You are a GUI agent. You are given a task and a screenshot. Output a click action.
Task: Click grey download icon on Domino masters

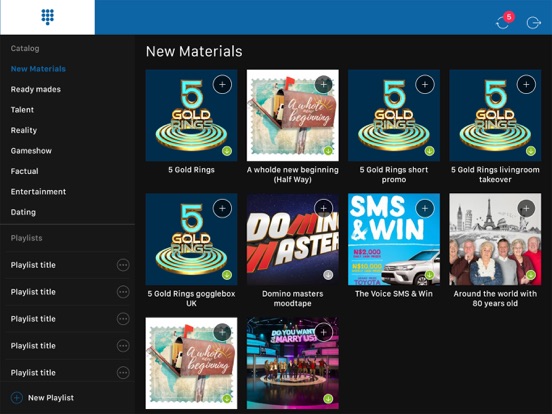coord(328,275)
